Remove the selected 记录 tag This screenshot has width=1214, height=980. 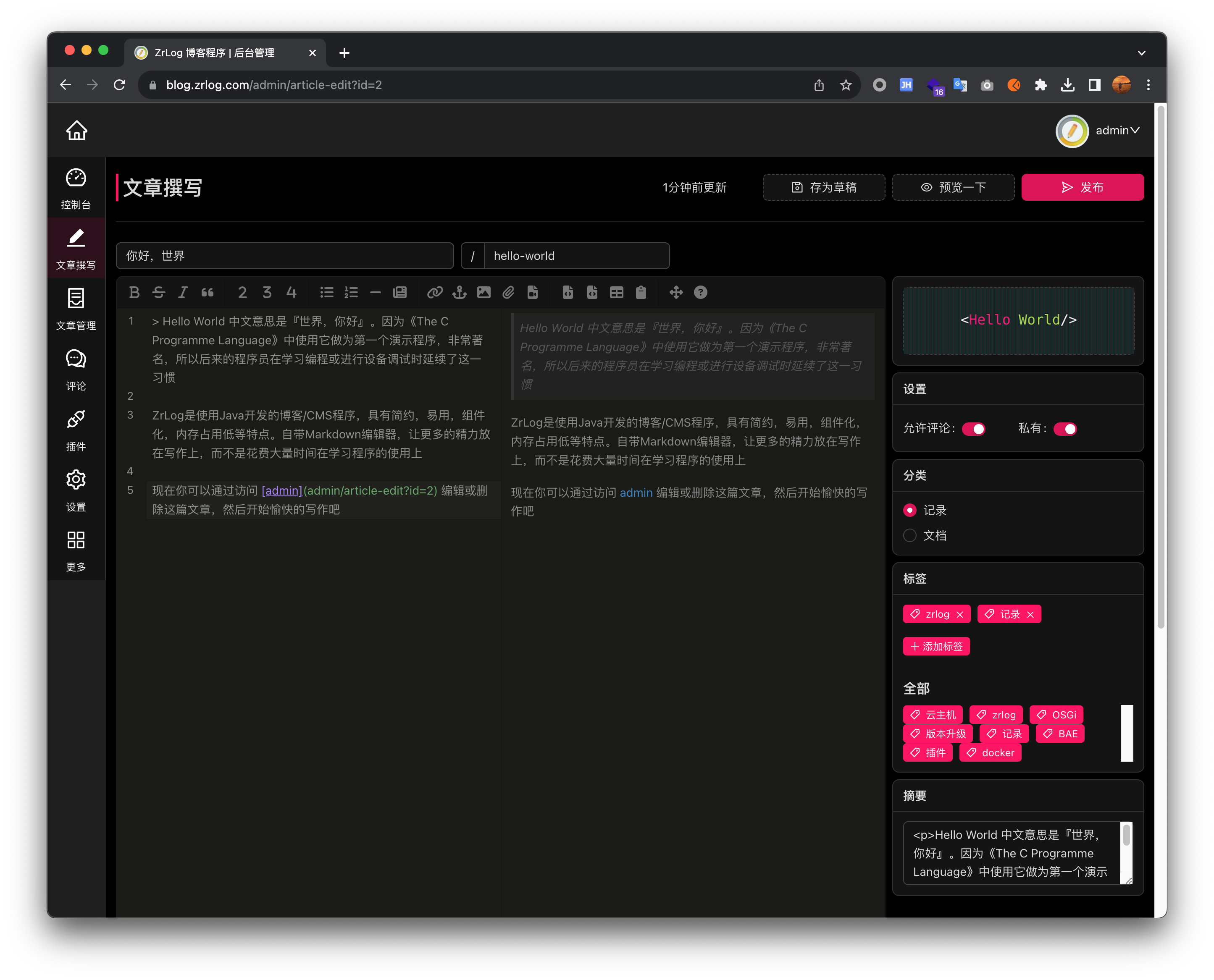[1030, 615]
